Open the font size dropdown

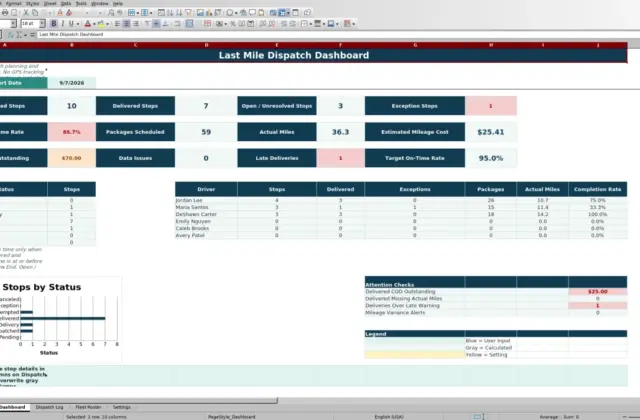pyautogui.click(x=42, y=24)
